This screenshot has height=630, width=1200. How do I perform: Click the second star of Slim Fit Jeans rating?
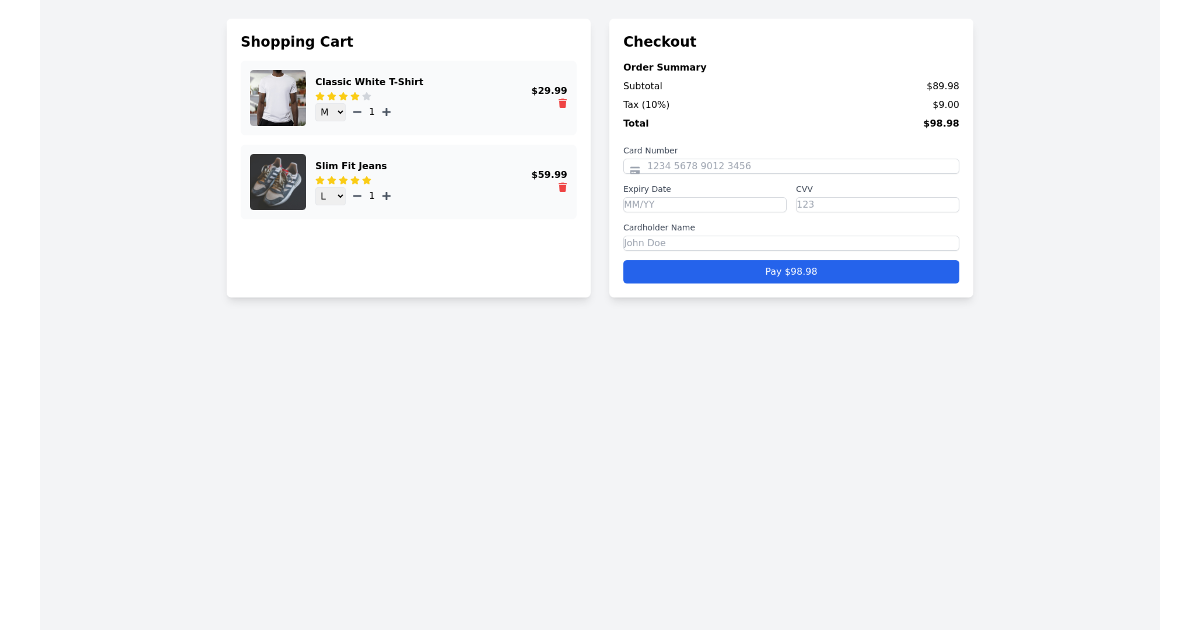331,180
